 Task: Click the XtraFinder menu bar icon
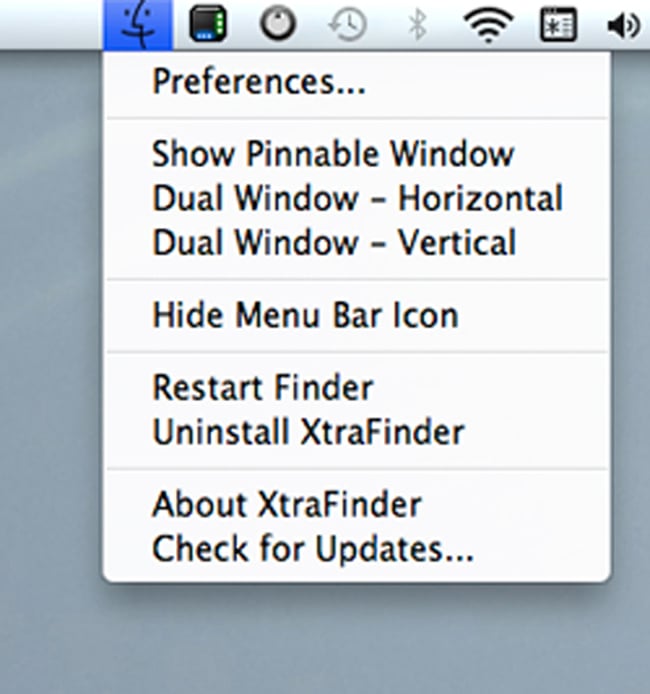(138, 24)
